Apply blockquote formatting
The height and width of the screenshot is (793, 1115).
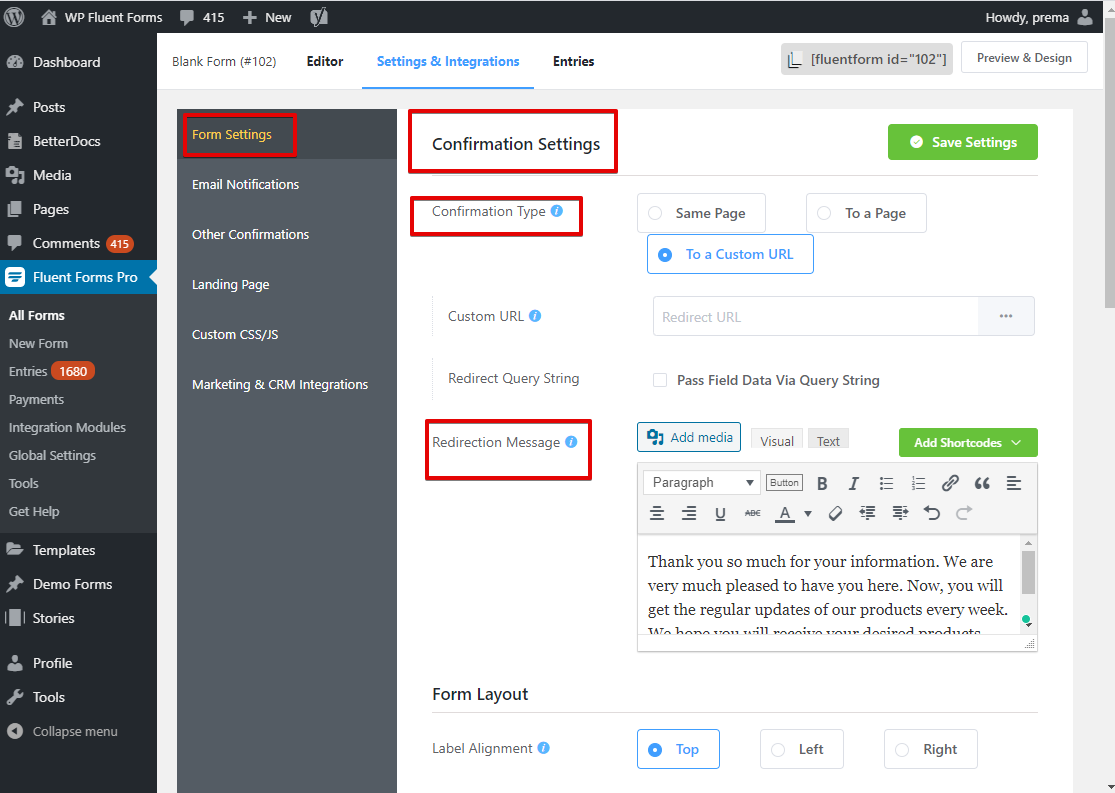pyautogui.click(x=982, y=484)
